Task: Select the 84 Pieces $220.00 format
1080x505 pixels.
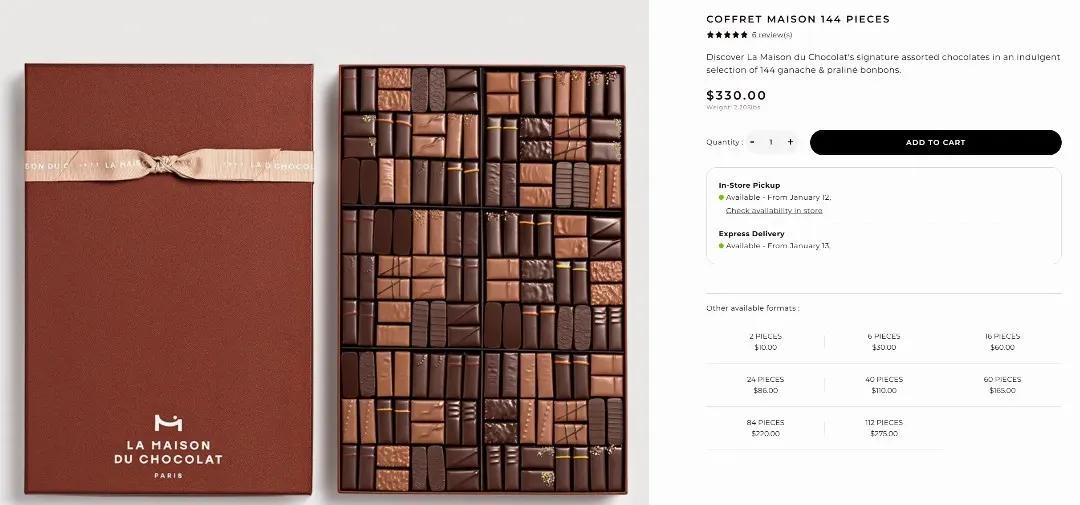Action: (x=765, y=428)
